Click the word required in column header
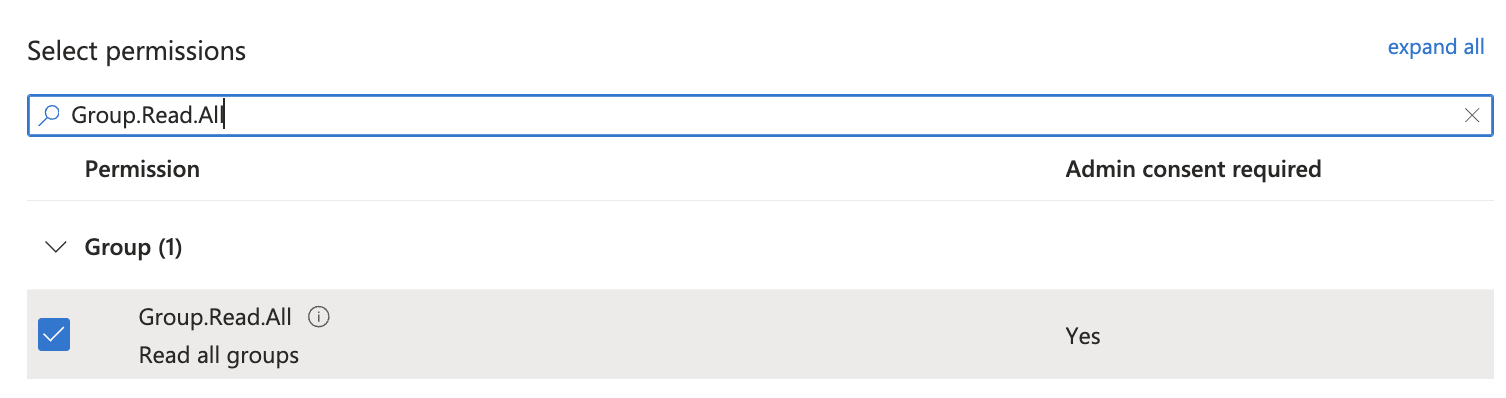Image resolution: width=1506 pixels, height=398 pixels. 1275,170
